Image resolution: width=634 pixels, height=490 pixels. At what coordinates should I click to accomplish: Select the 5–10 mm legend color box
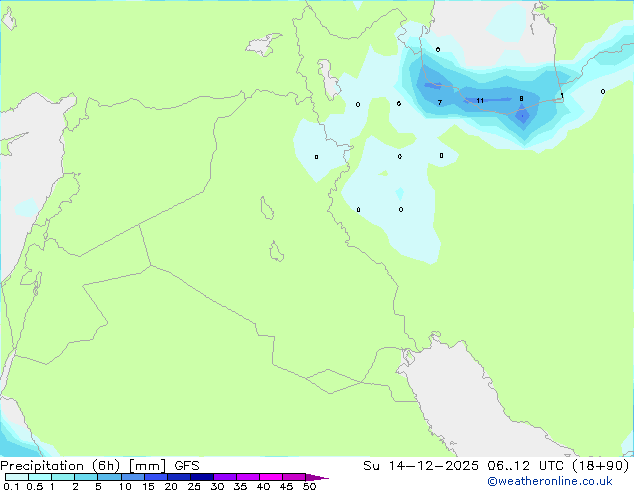tap(109, 477)
